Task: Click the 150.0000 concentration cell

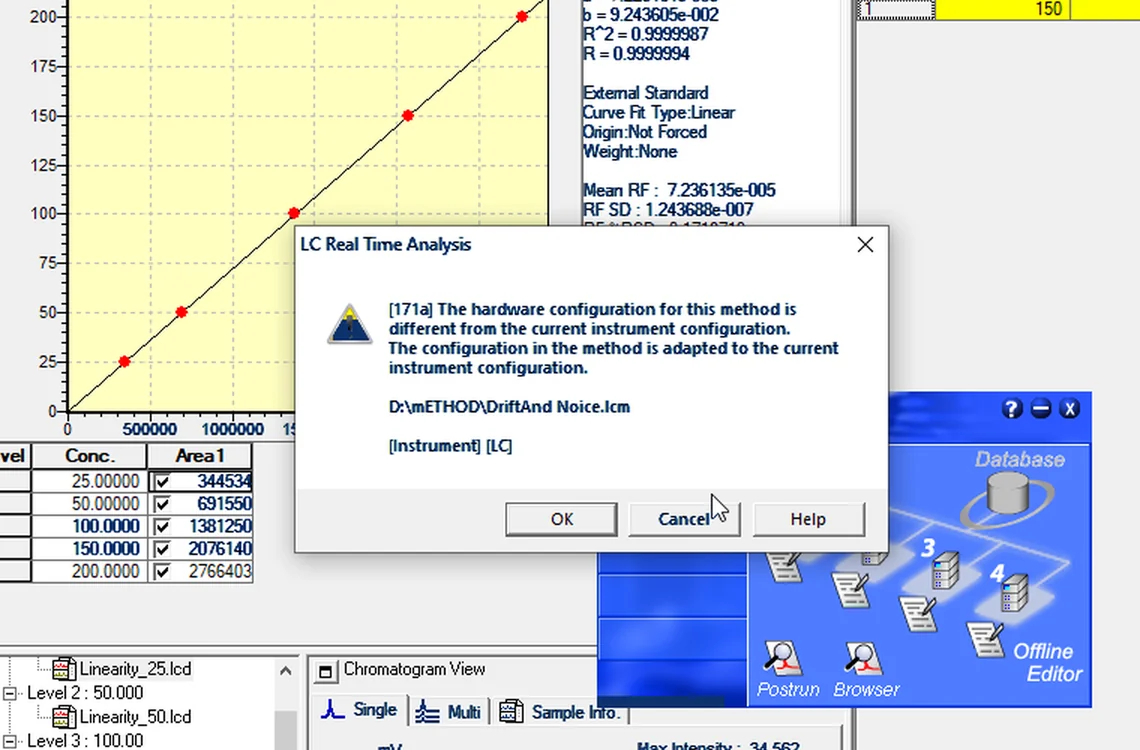Action: (x=89, y=549)
